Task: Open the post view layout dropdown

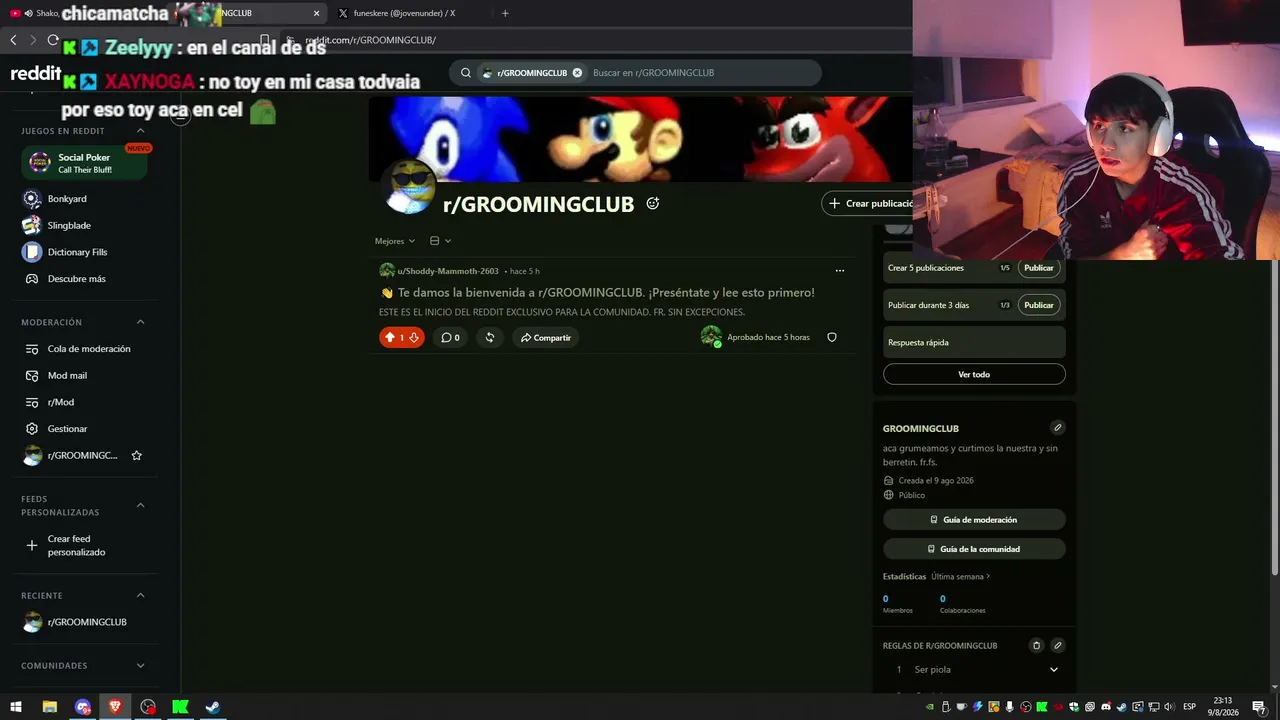Action: (440, 241)
